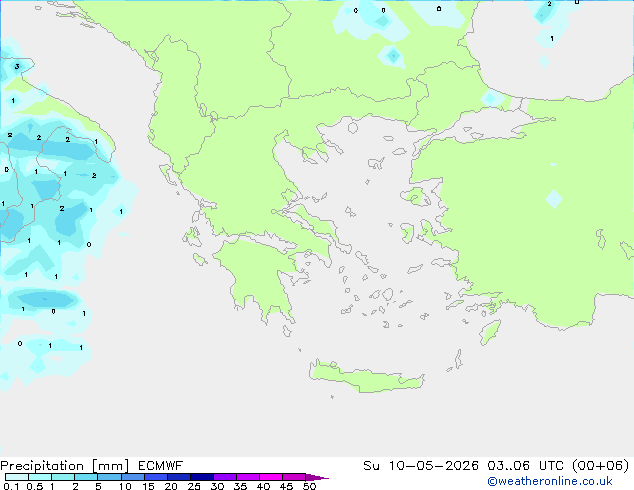Click the legend label '25'

[194, 486]
